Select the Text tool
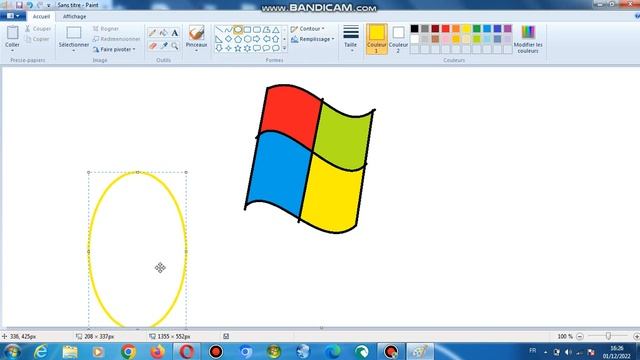This screenshot has height=360, width=640. pyautogui.click(x=175, y=33)
